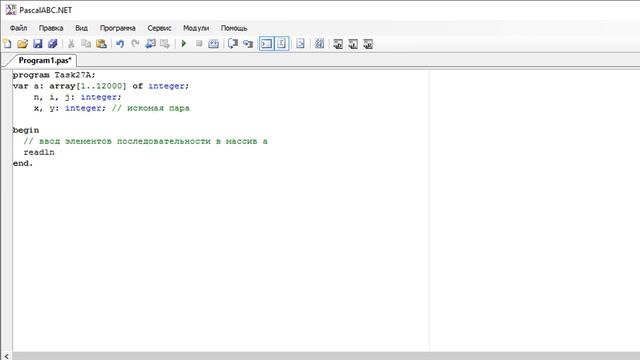Click the 'end.' line in the editor
Image resolution: width=640 pixels, height=360 pixels.
(x=23, y=163)
